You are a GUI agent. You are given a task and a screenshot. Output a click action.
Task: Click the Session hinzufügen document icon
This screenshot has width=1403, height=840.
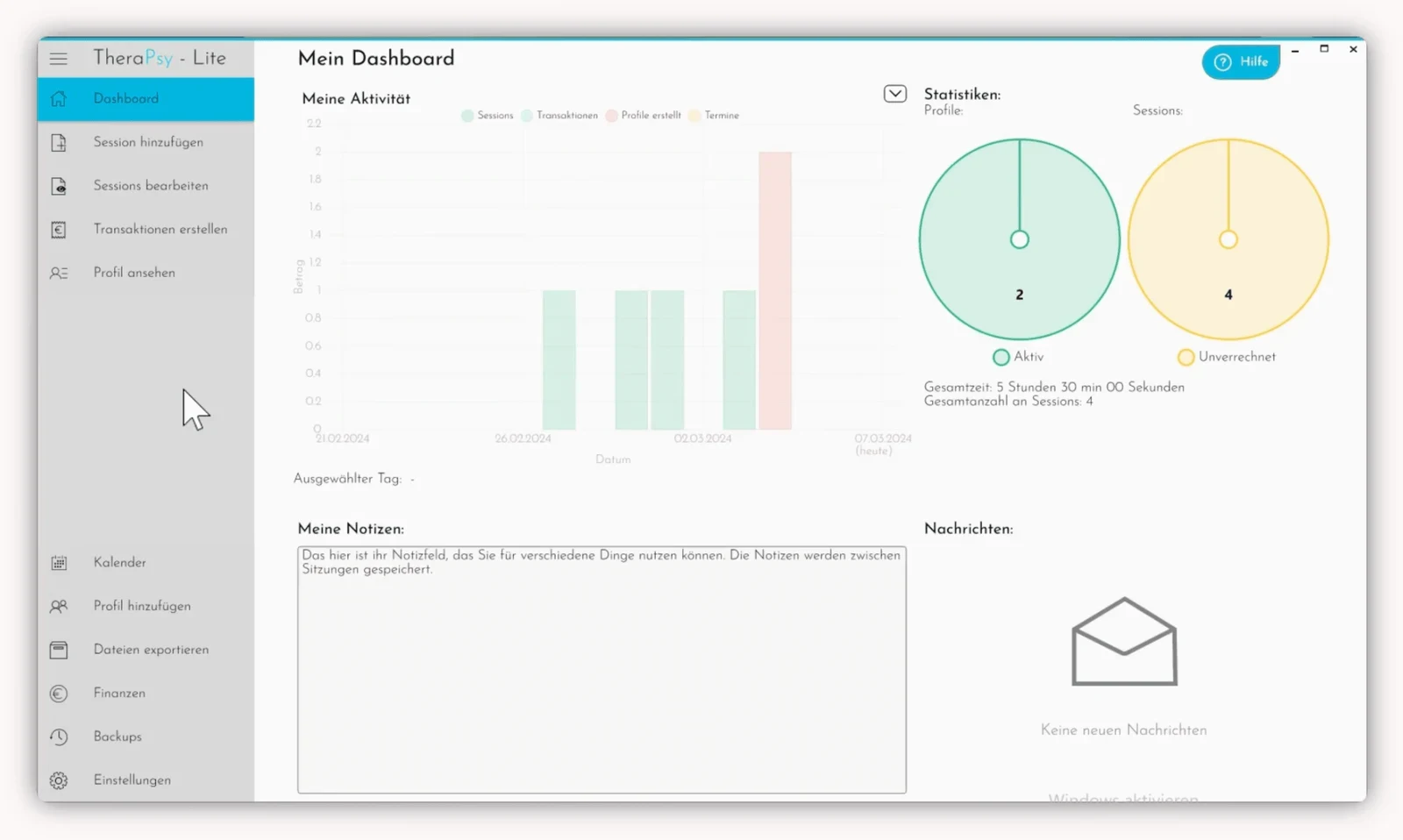[59, 142]
